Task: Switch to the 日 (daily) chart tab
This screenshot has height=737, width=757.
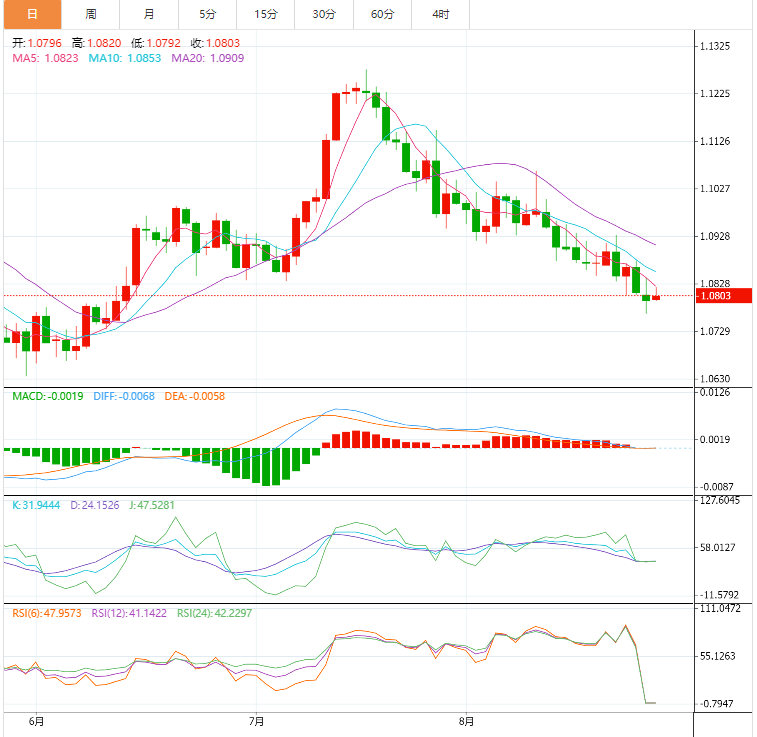Action: (31, 14)
